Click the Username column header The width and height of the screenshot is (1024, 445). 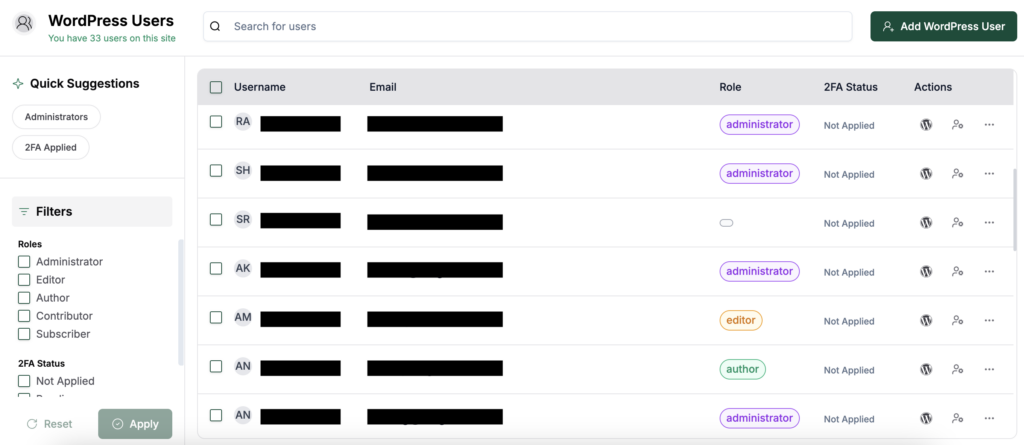coord(260,87)
